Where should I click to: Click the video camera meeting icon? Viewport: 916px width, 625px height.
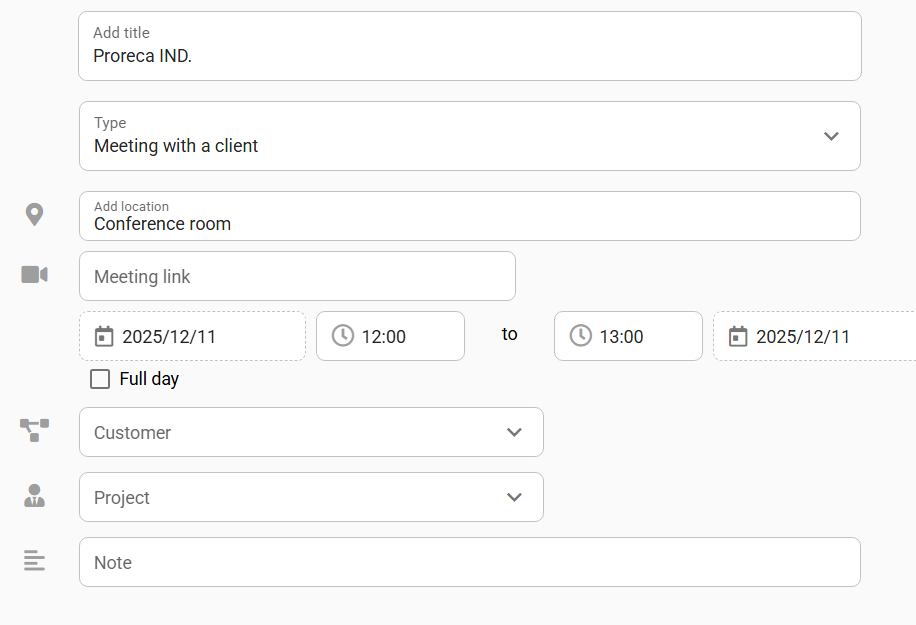(x=34, y=274)
